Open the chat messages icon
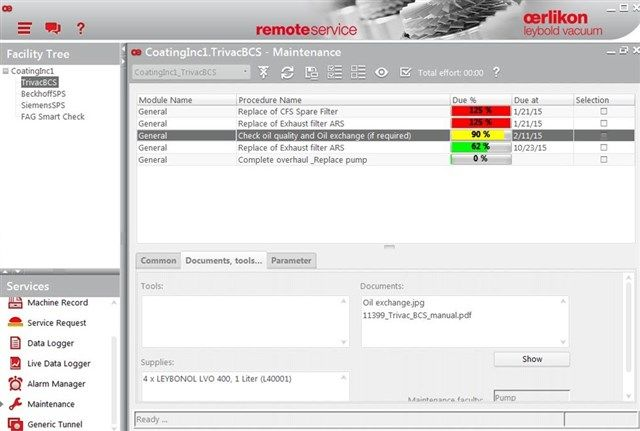 pos(53,28)
